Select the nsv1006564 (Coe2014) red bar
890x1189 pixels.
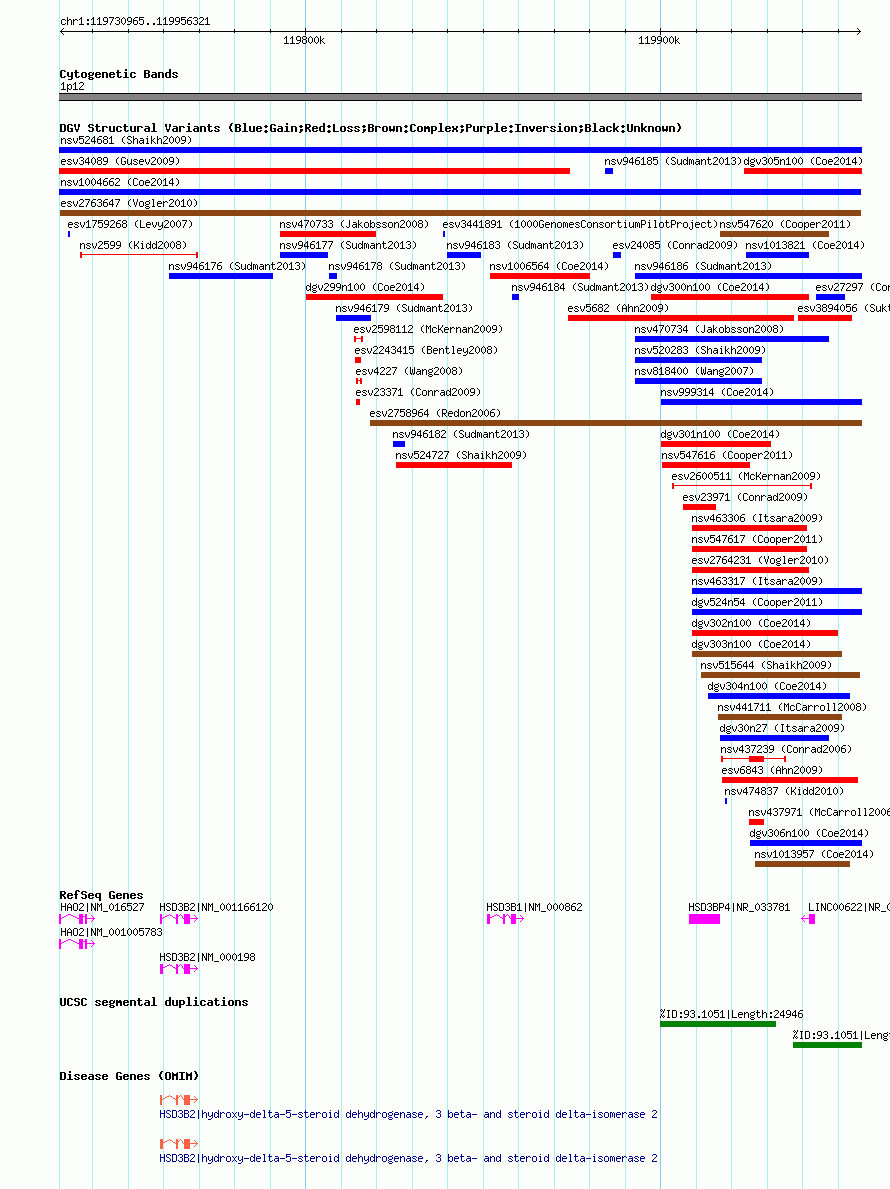[x=540, y=276]
